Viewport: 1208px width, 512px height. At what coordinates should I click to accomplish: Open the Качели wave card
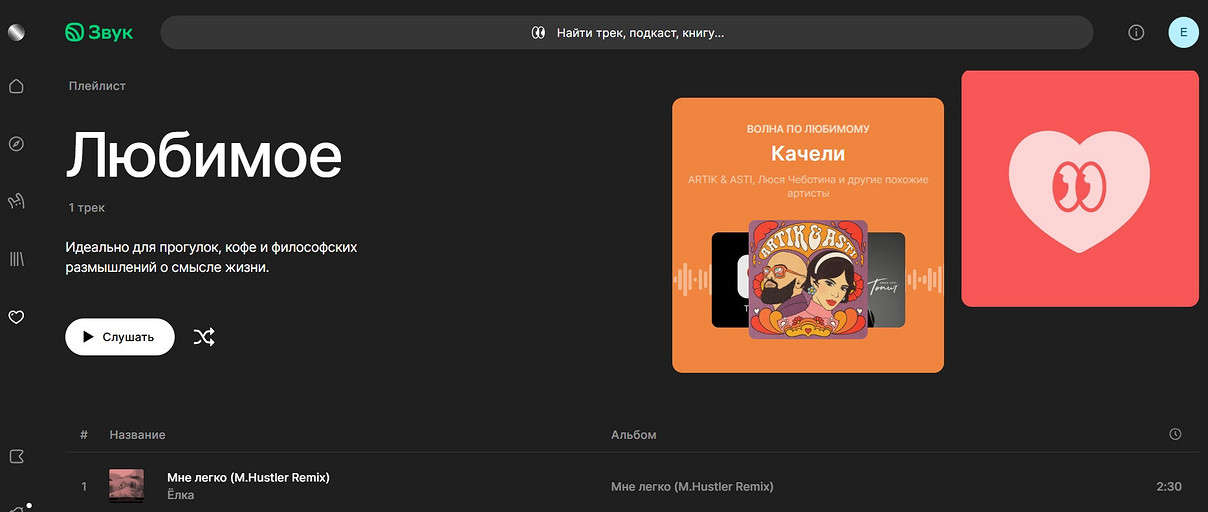tap(807, 235)
